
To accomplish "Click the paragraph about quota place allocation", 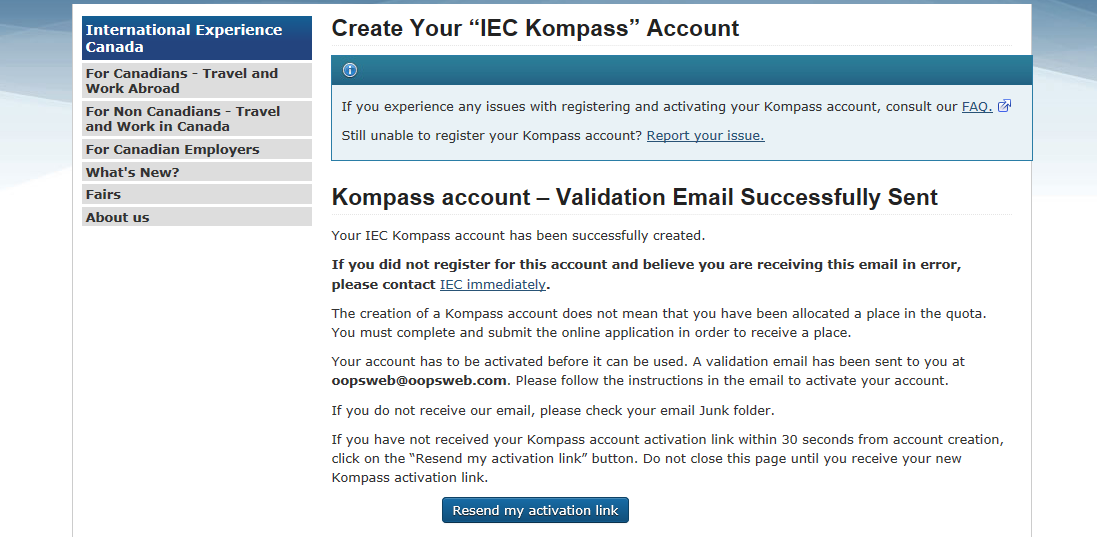I will click(659, 322).
